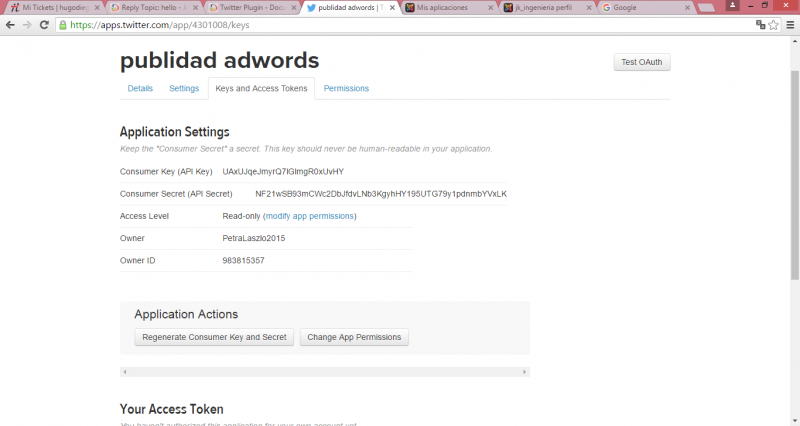Select the Keys and Access Tokens tab
The height and width of the screenshot is (426, 800).
(261, 88)
